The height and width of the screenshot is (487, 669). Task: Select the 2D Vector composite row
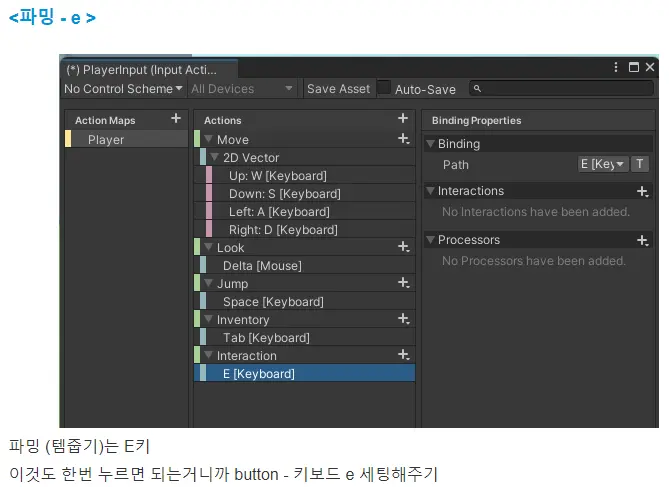[305, 157]
